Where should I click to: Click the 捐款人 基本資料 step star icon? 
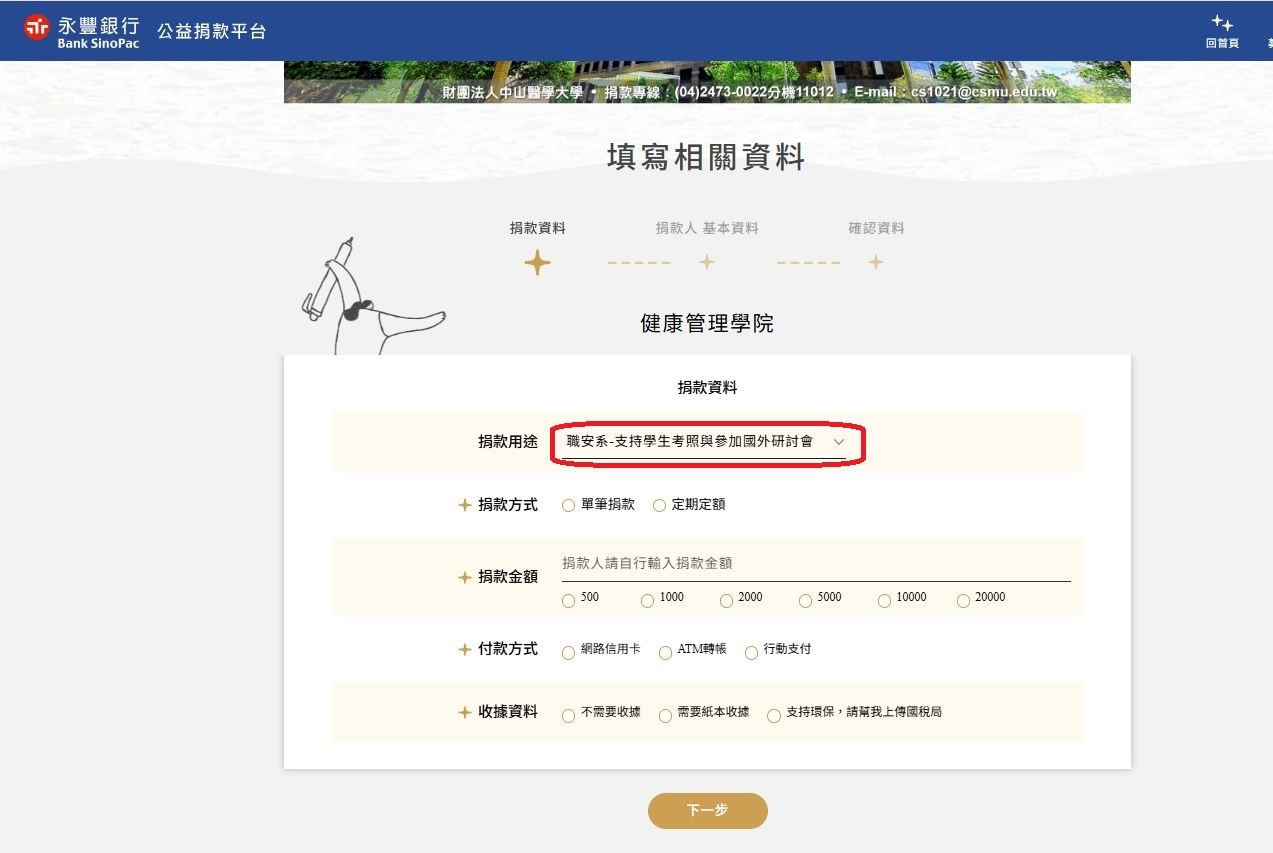pyautogui.click(x=707, y=262)
